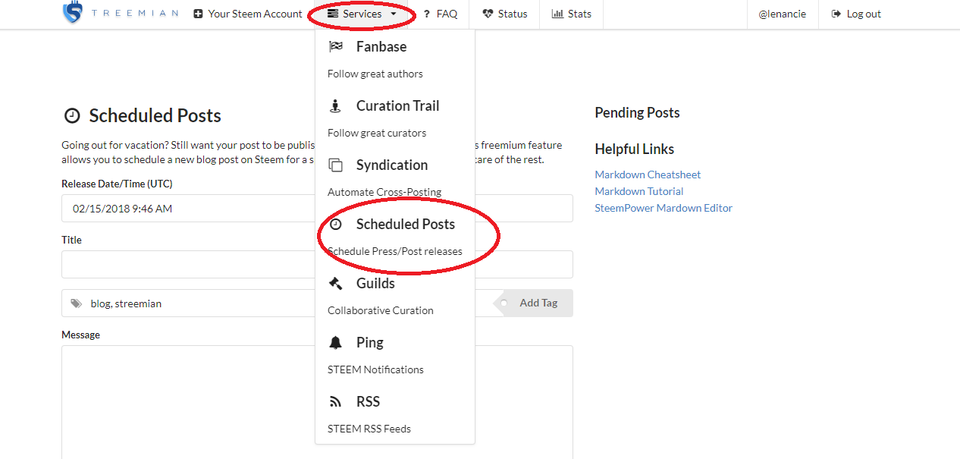Click the Log out link
The height and width of the screenshot is (459, 960).
coord(856,13)
